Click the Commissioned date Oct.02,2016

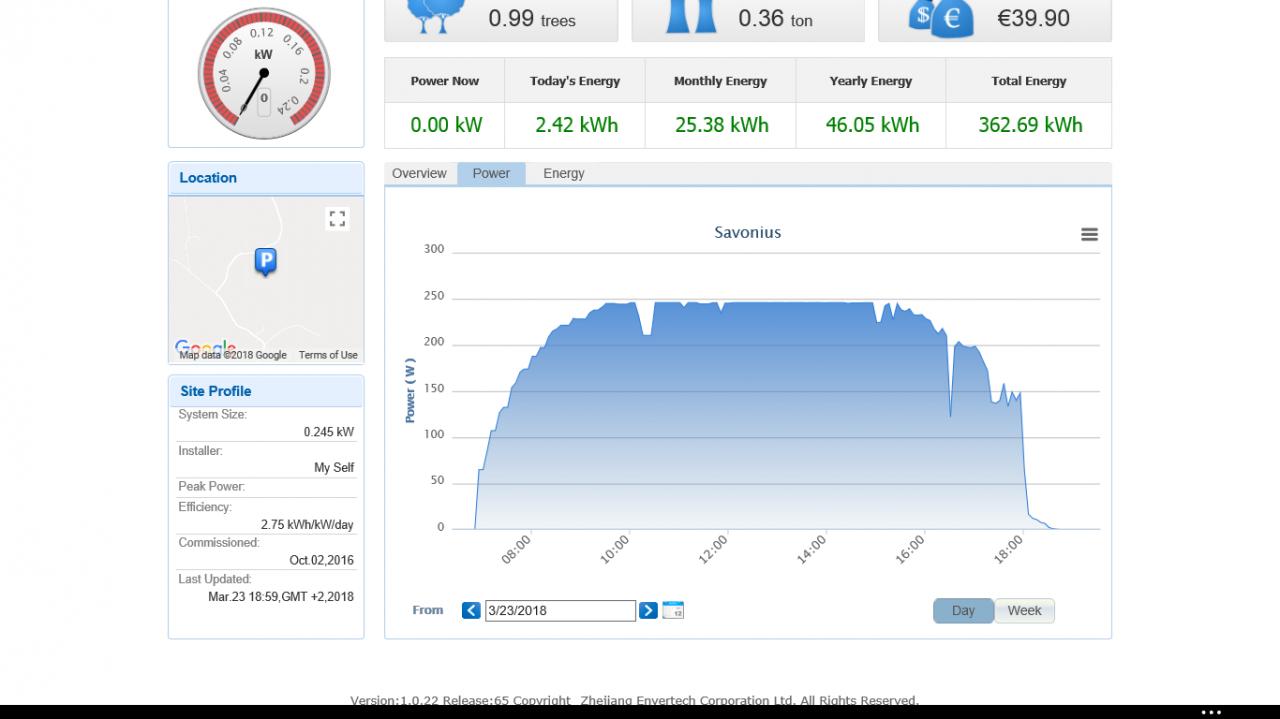322,560
